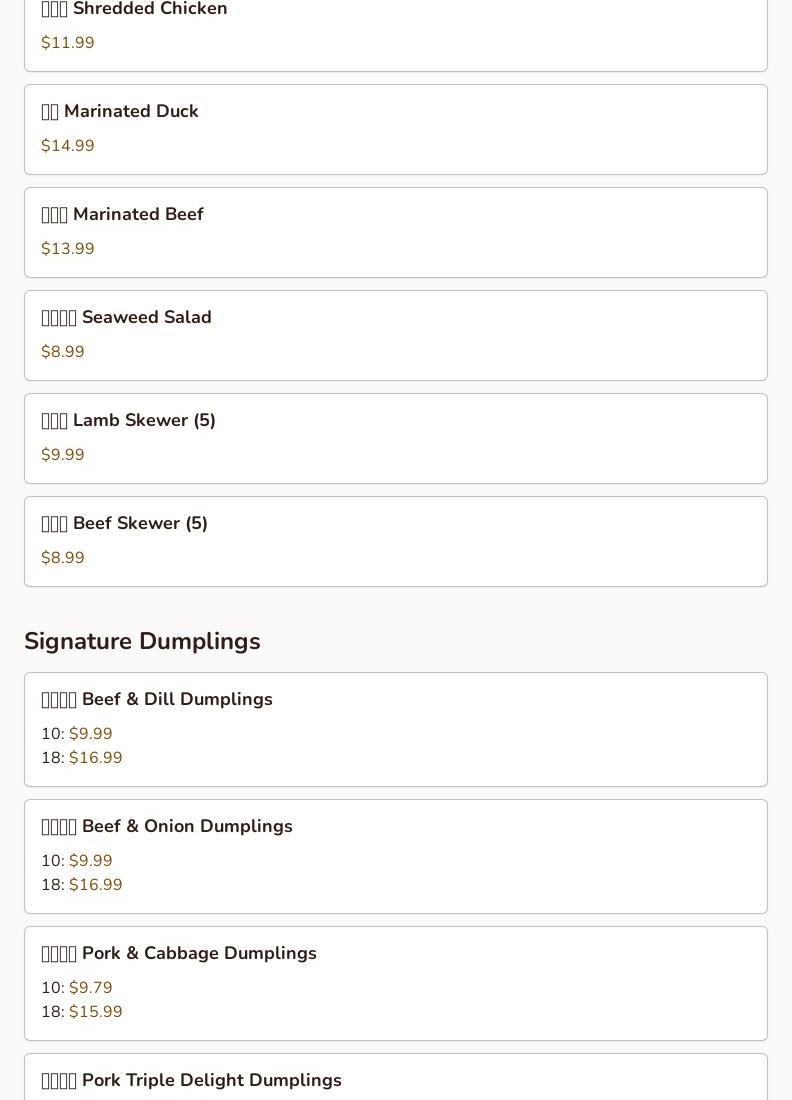Click the Seaweed Salad $8.99 price
792x1100 pixels.
coord(62,351)
